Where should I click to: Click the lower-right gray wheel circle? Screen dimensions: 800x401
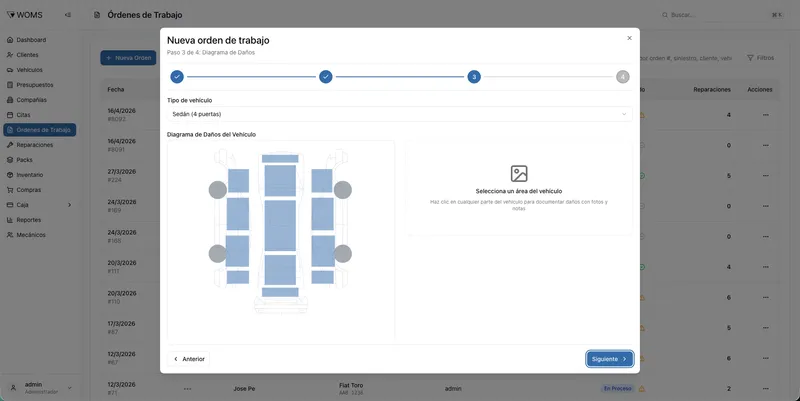pos(342,254)
